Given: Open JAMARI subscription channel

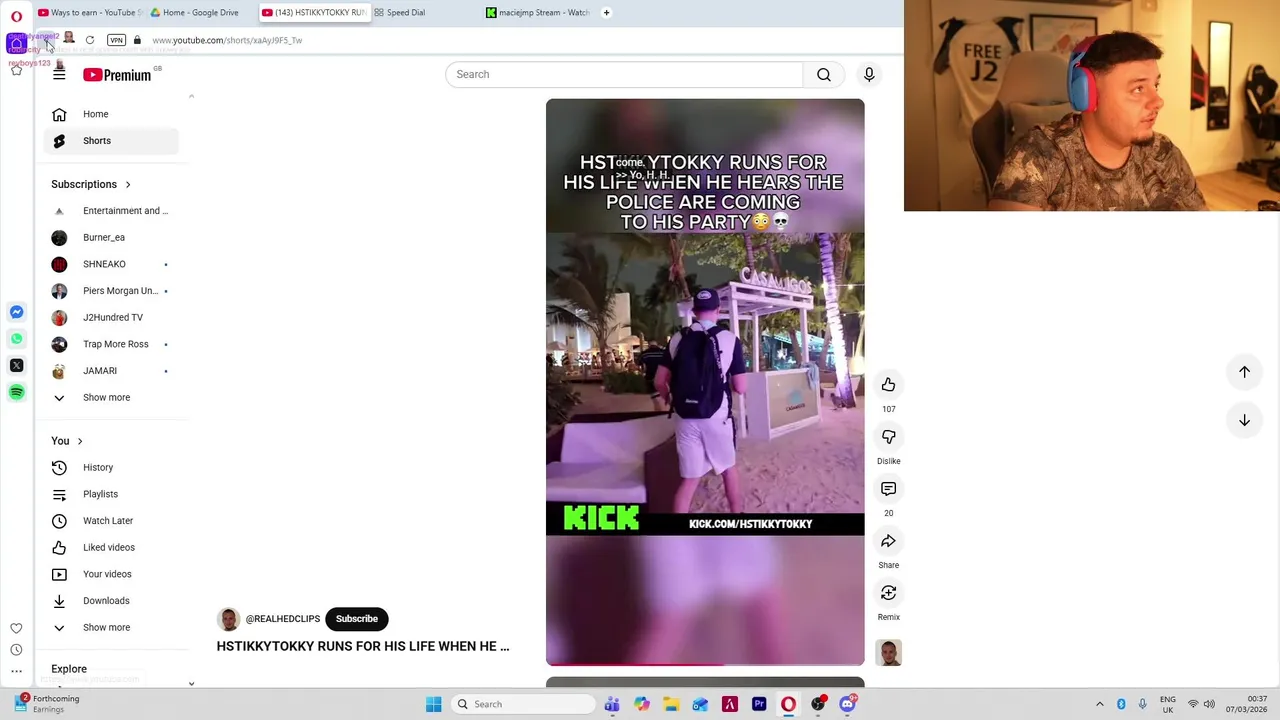Looking at the screenshot, I should coord(111,371).
